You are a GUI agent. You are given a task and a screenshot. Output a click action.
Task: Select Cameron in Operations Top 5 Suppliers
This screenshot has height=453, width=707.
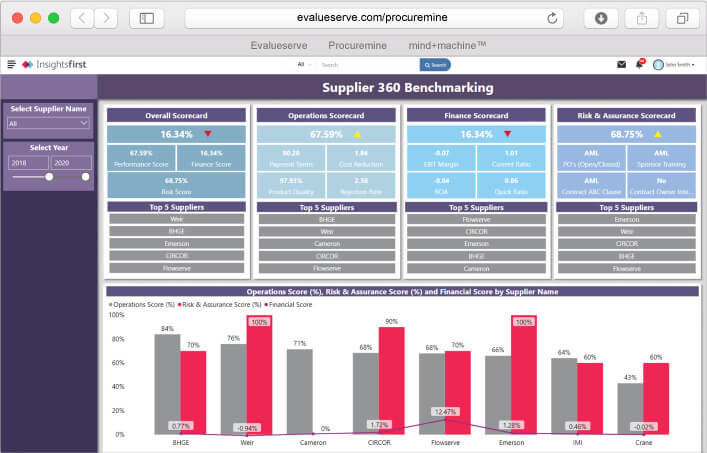(x=326, y=244)
